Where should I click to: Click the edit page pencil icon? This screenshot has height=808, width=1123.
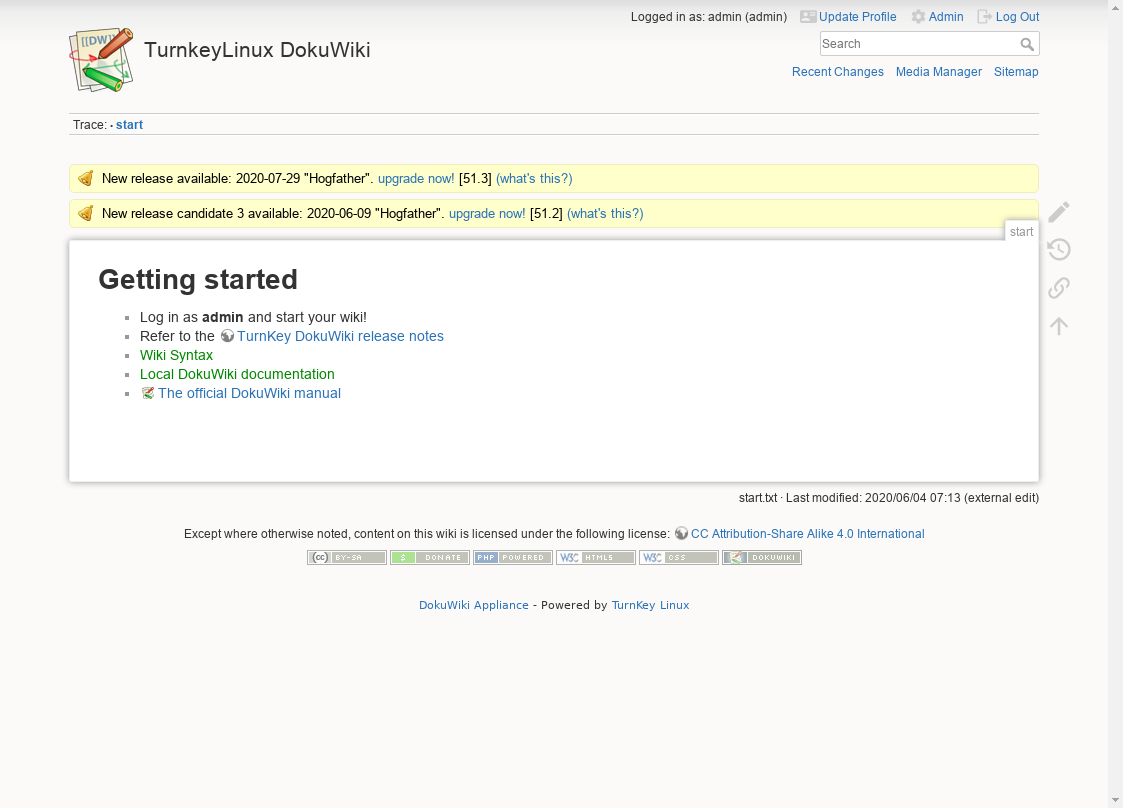click(x=1059, y=212)
